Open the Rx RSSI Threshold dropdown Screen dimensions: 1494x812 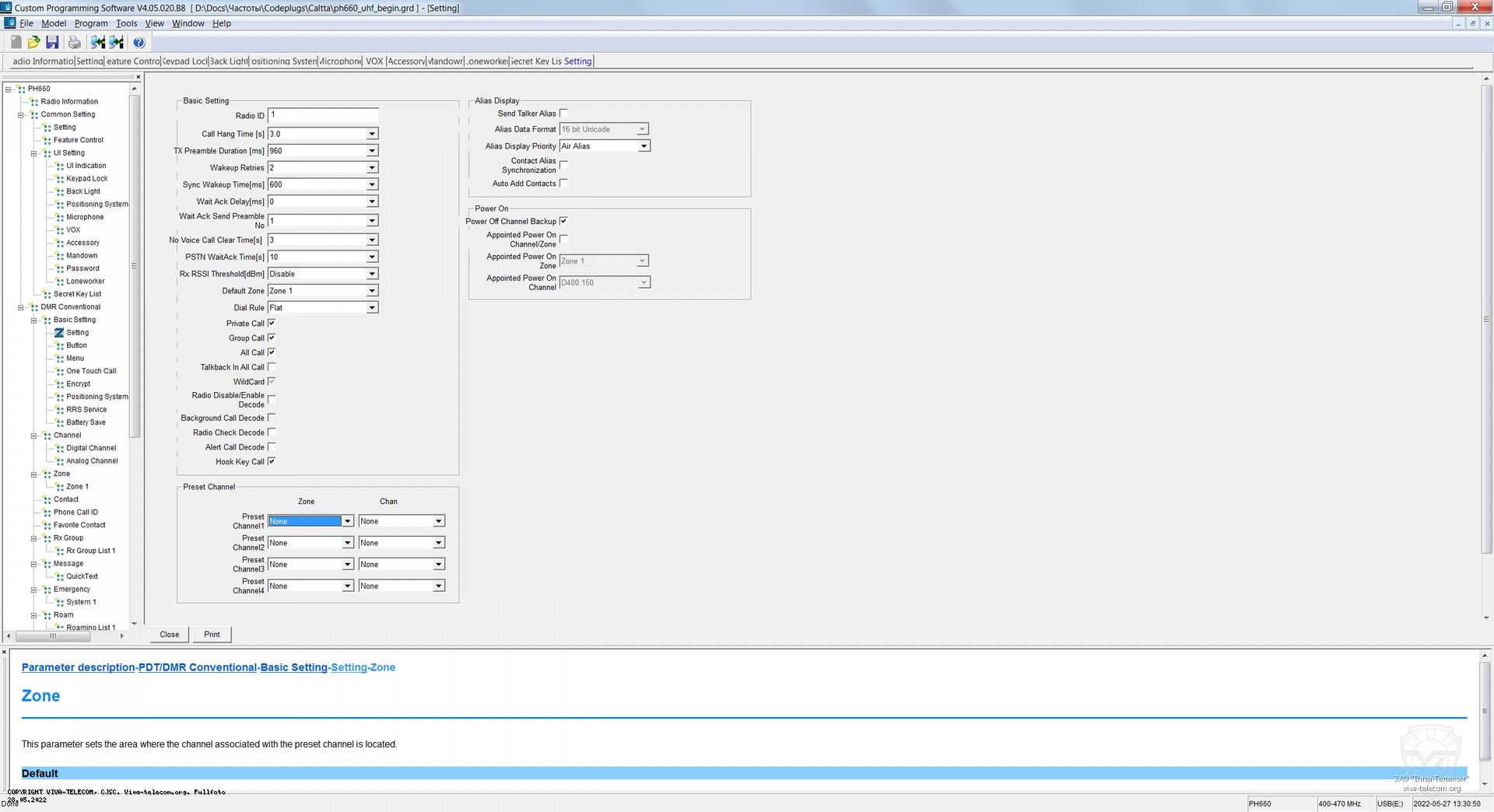pos(372,274)
